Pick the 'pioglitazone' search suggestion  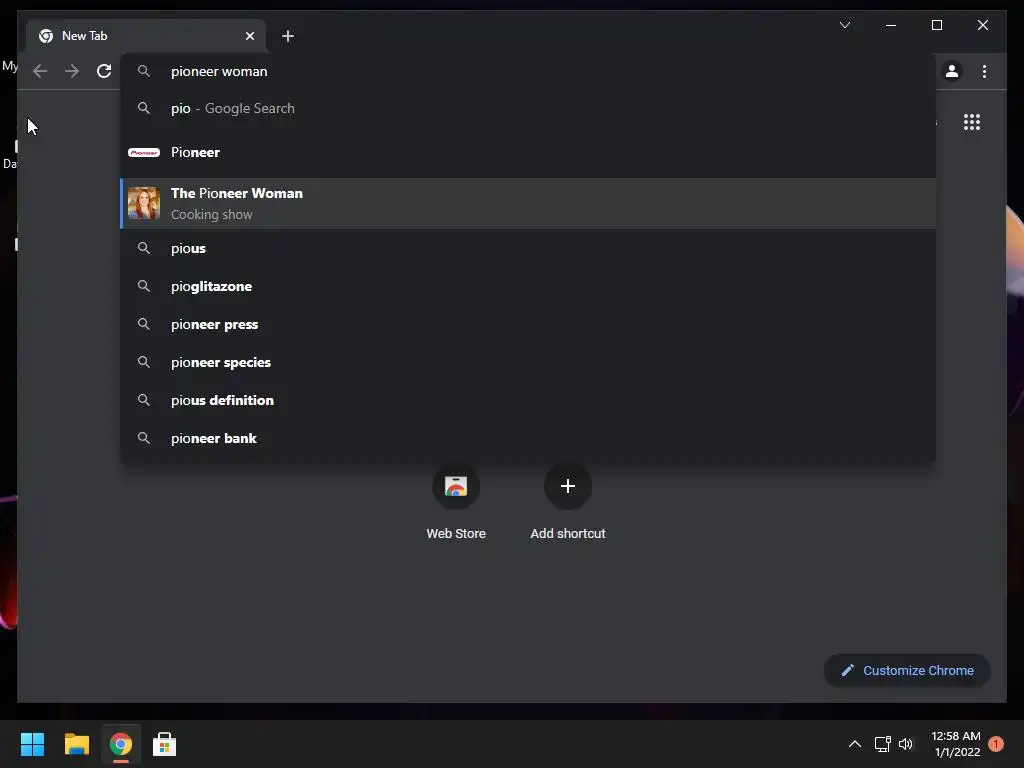coord(528,286)
